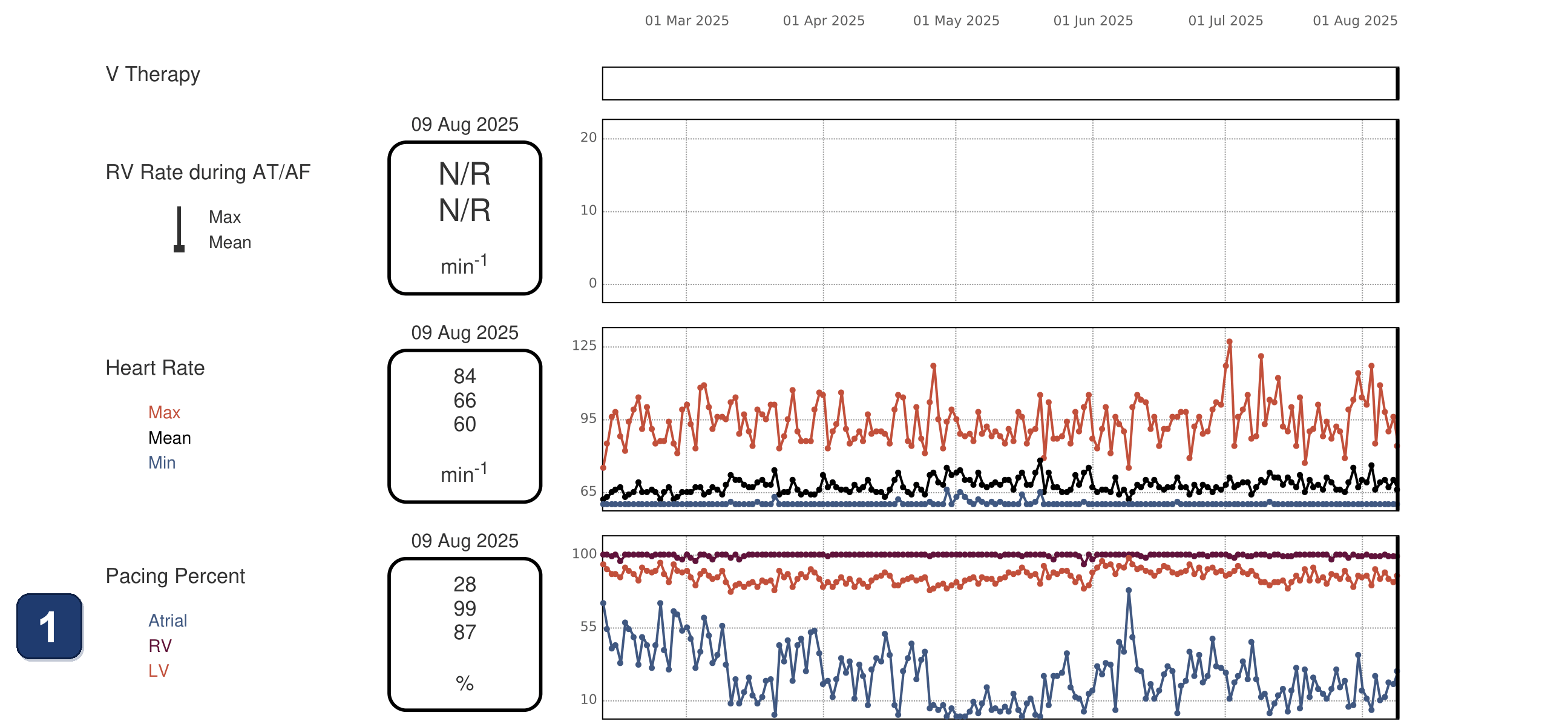
Task: Click the Max/Mean bar legend icon
Action: click(179, 229)
